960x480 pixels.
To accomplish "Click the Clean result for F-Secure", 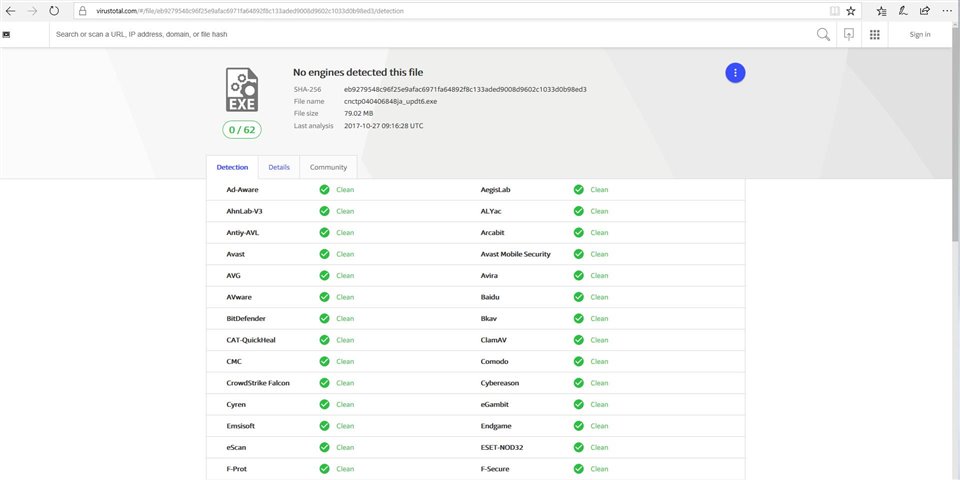I will click(599, 469).
